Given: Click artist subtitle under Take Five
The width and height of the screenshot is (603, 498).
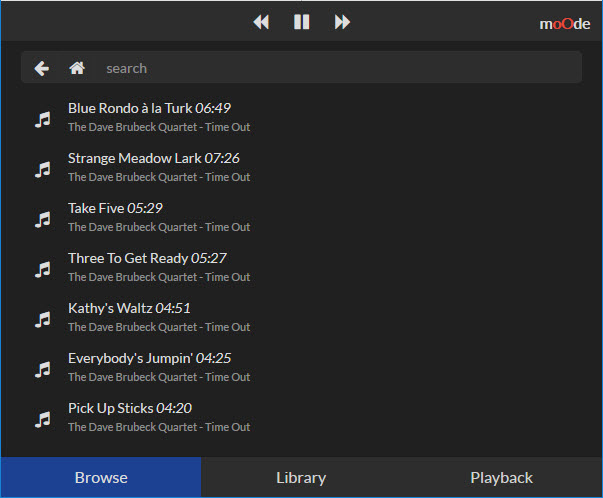Looking at the screenshot, I should pyautogui.click(x=159, y=227).
